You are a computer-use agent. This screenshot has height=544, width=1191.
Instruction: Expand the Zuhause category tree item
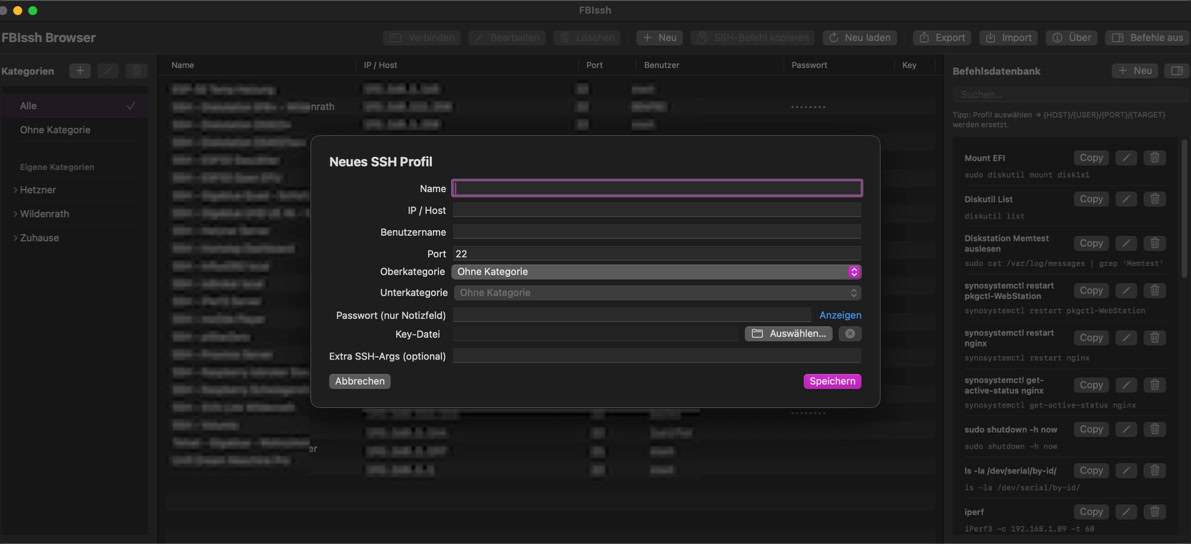(x=16, y=238)
